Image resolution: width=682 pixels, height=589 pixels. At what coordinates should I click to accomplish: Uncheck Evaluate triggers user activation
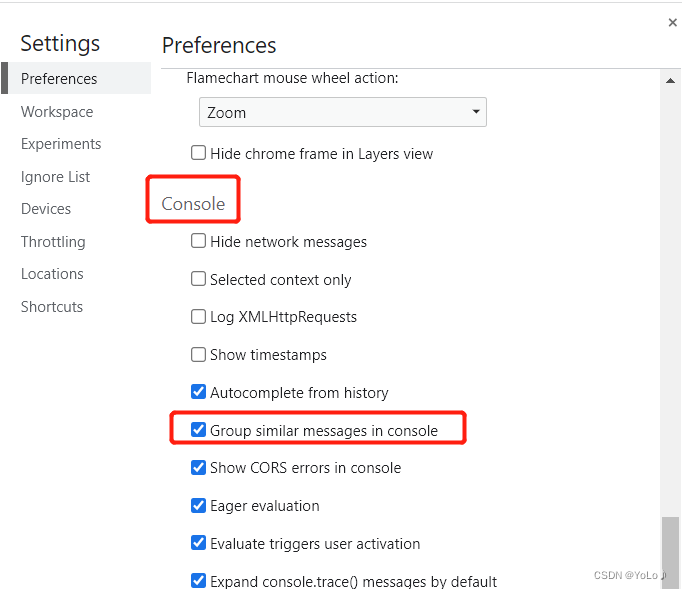pos(199,543)
